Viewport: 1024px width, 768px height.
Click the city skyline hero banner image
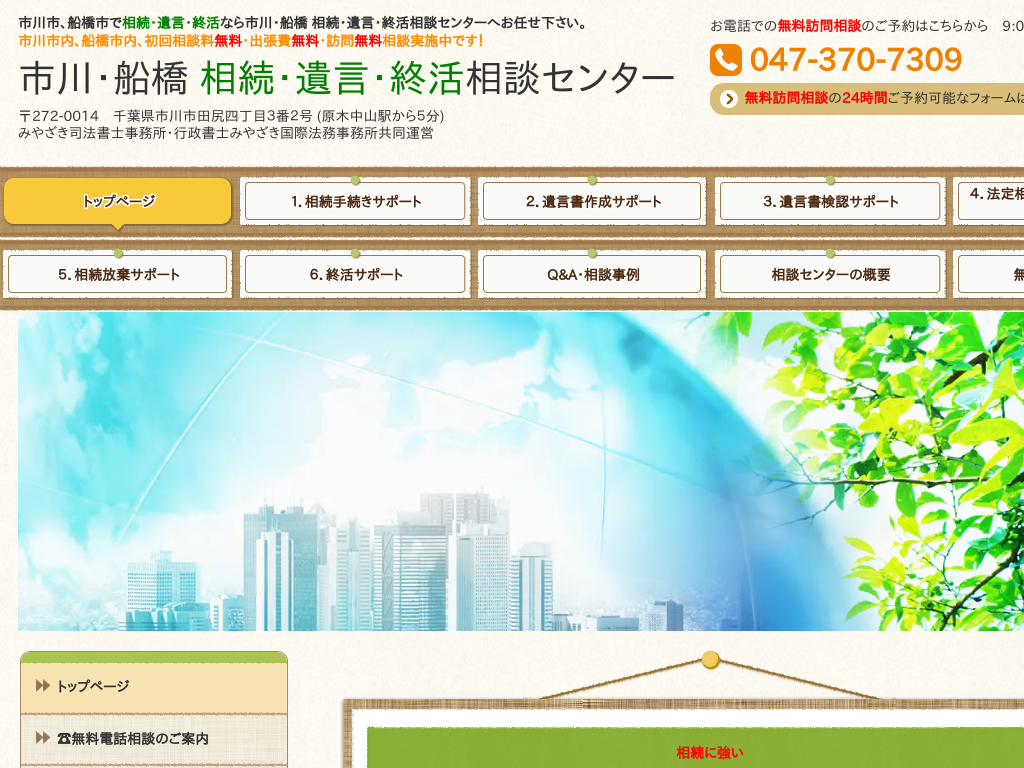(x=520, y=471)
